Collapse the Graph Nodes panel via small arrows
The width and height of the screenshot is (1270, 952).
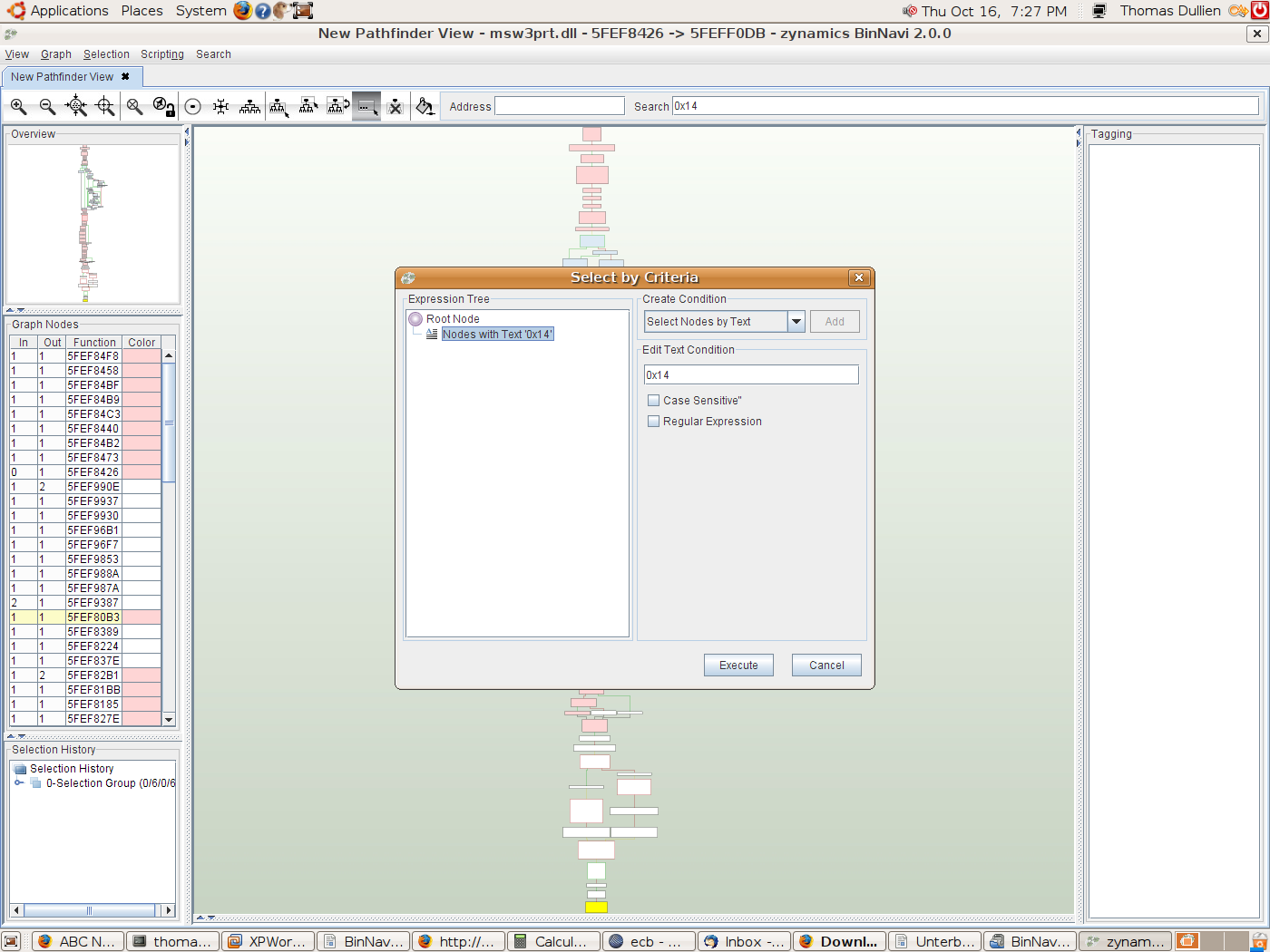(x=15, y=736)
